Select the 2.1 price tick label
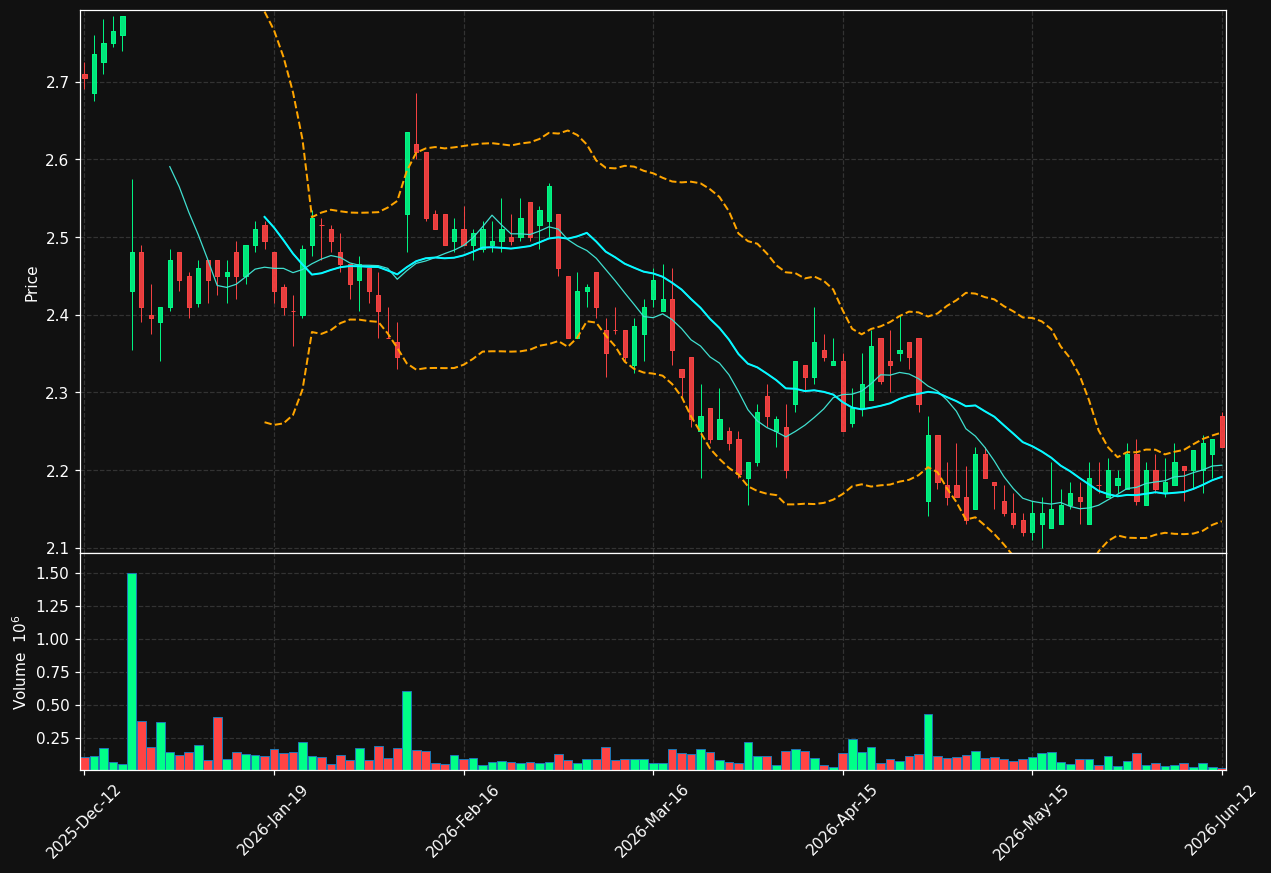Image resolution: width=1271 pixels, height=873 pixels. pyautogui.click(x=58, y=549)
